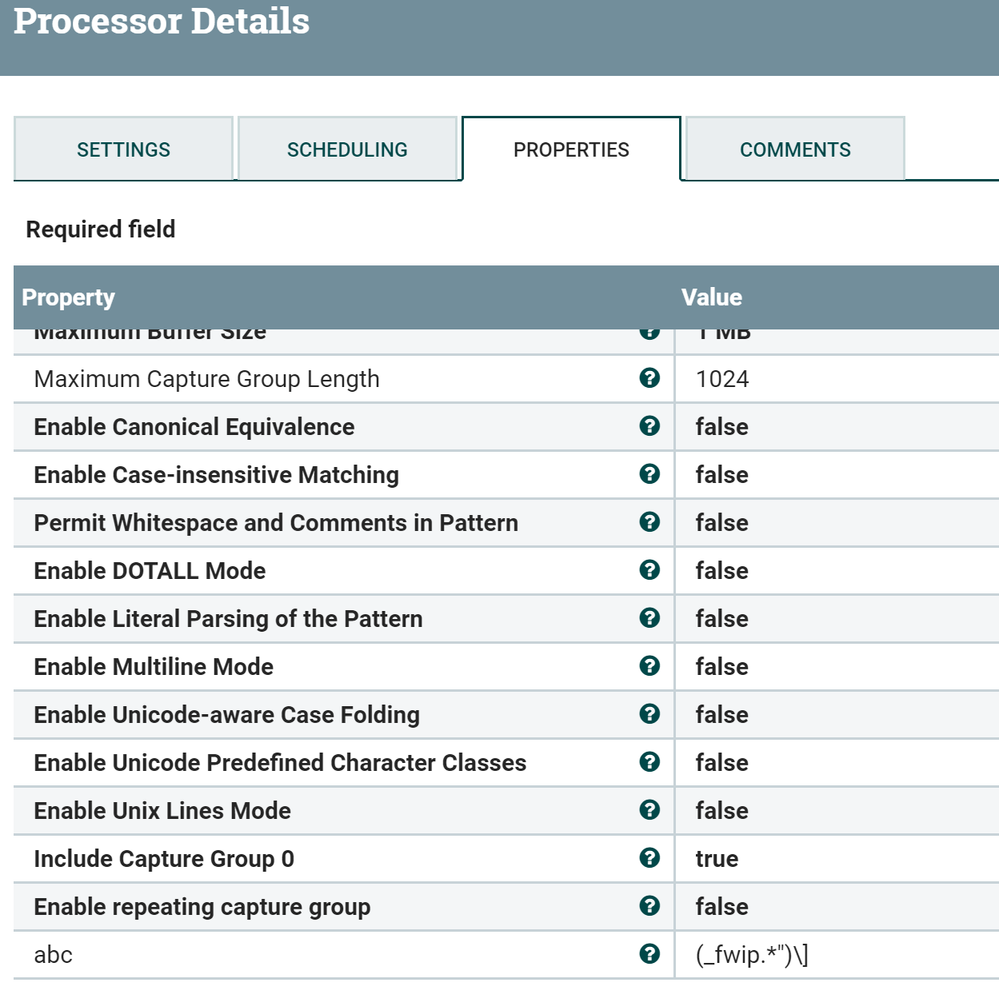
Task: Click help icon for Enable DOTALL Mode
Action: tap(649, 571)
